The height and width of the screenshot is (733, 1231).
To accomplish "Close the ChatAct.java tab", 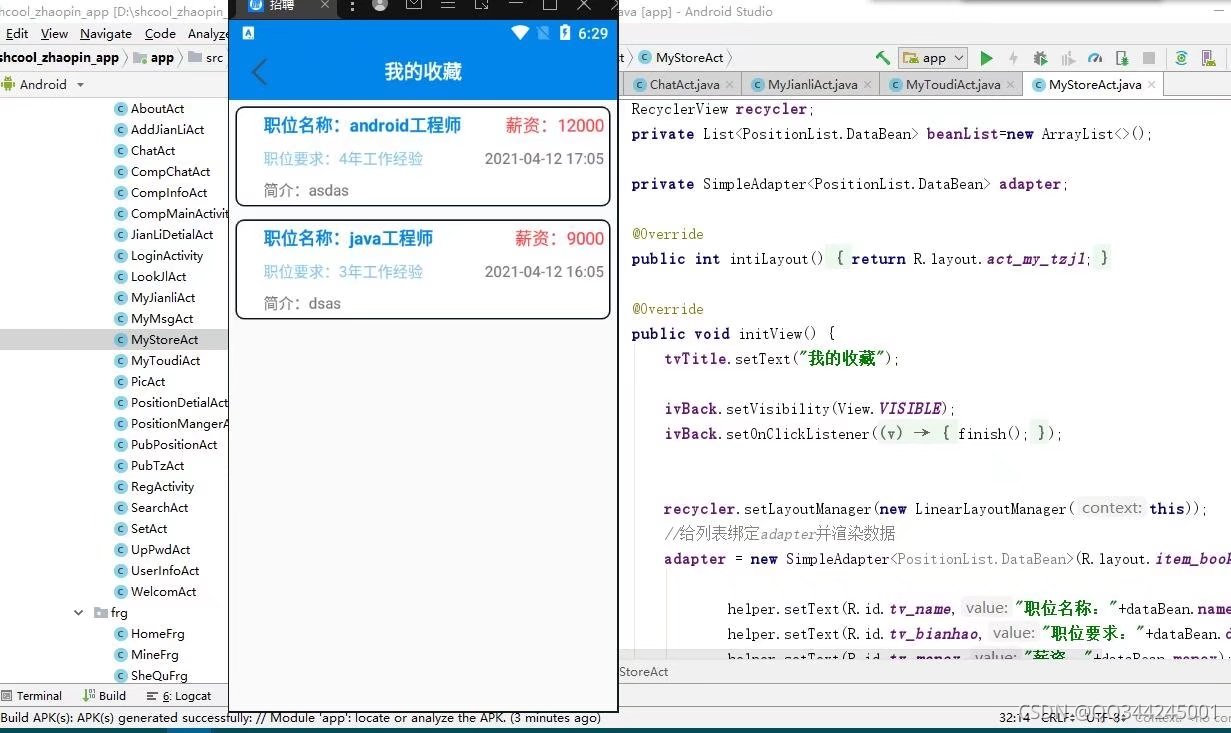I will 729,85.
